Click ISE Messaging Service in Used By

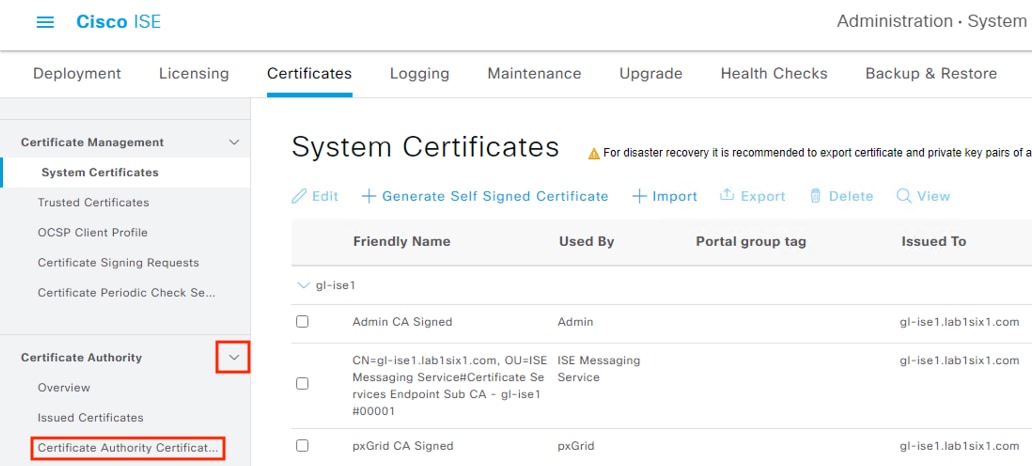599,369
